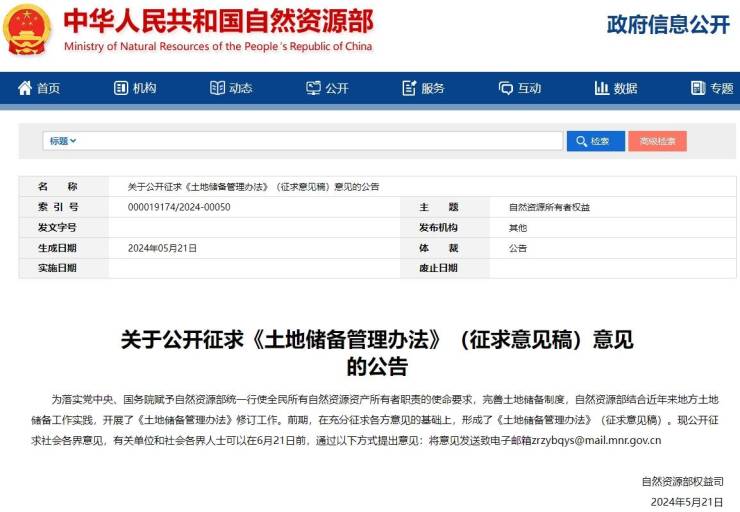The width and height of the screenshot is (740, 512).
Task: Click the English Ministry of Natural Resources subtitle
Action: pyautogui.click(x=218, y=46)
